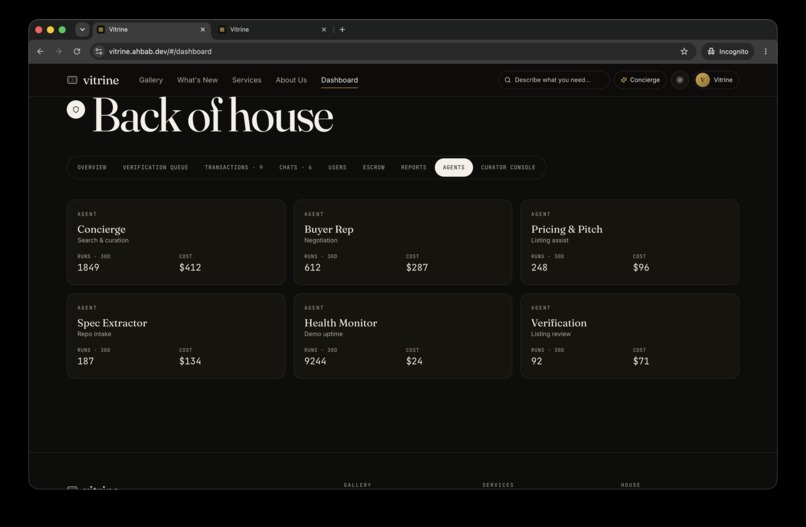
Task: Open the Gallery nav link
Action: tap(151, 80)
